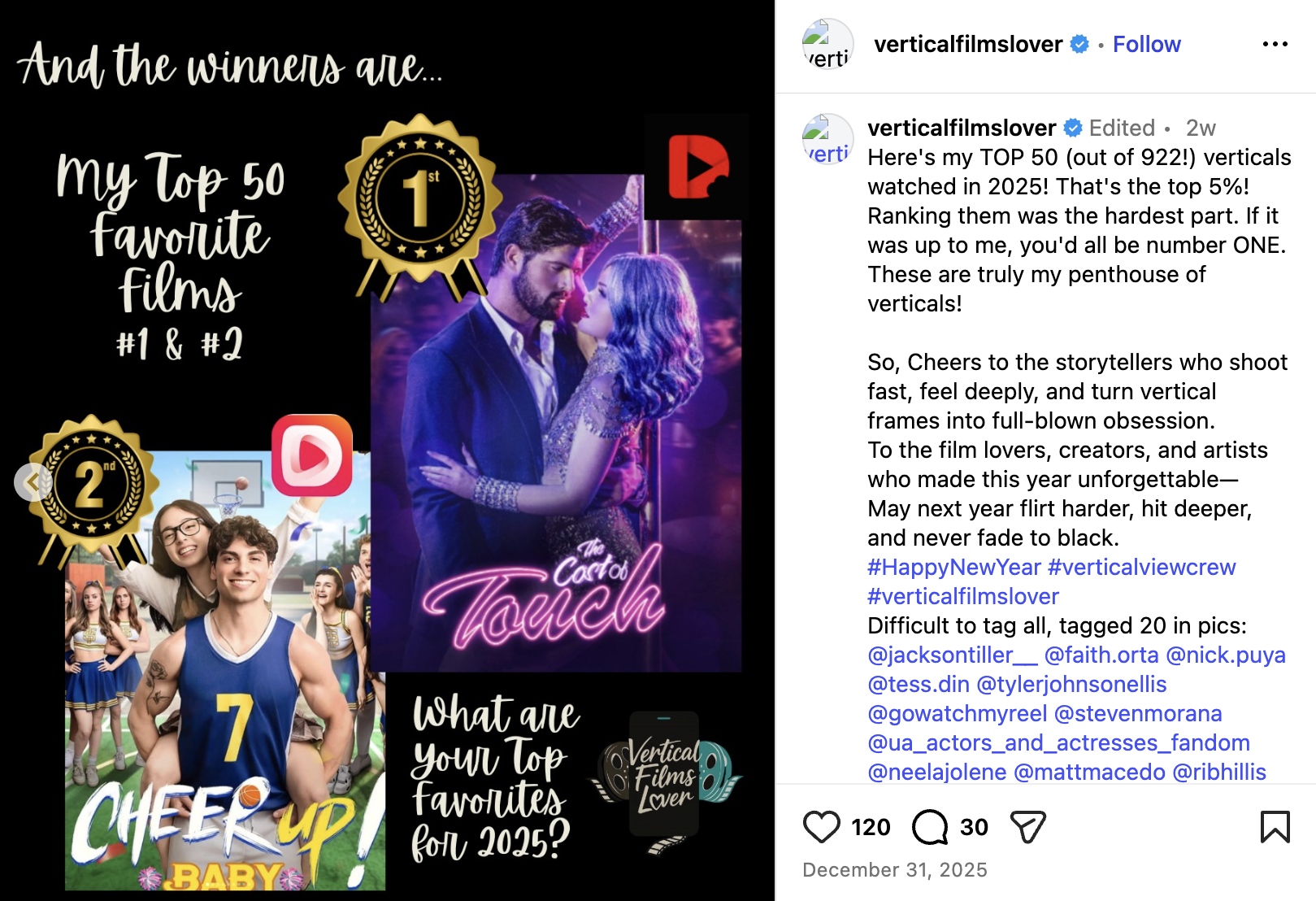Open the #HappyNewYear hashtag
This screenshot has width=1316, height=901.
[954, 568]
